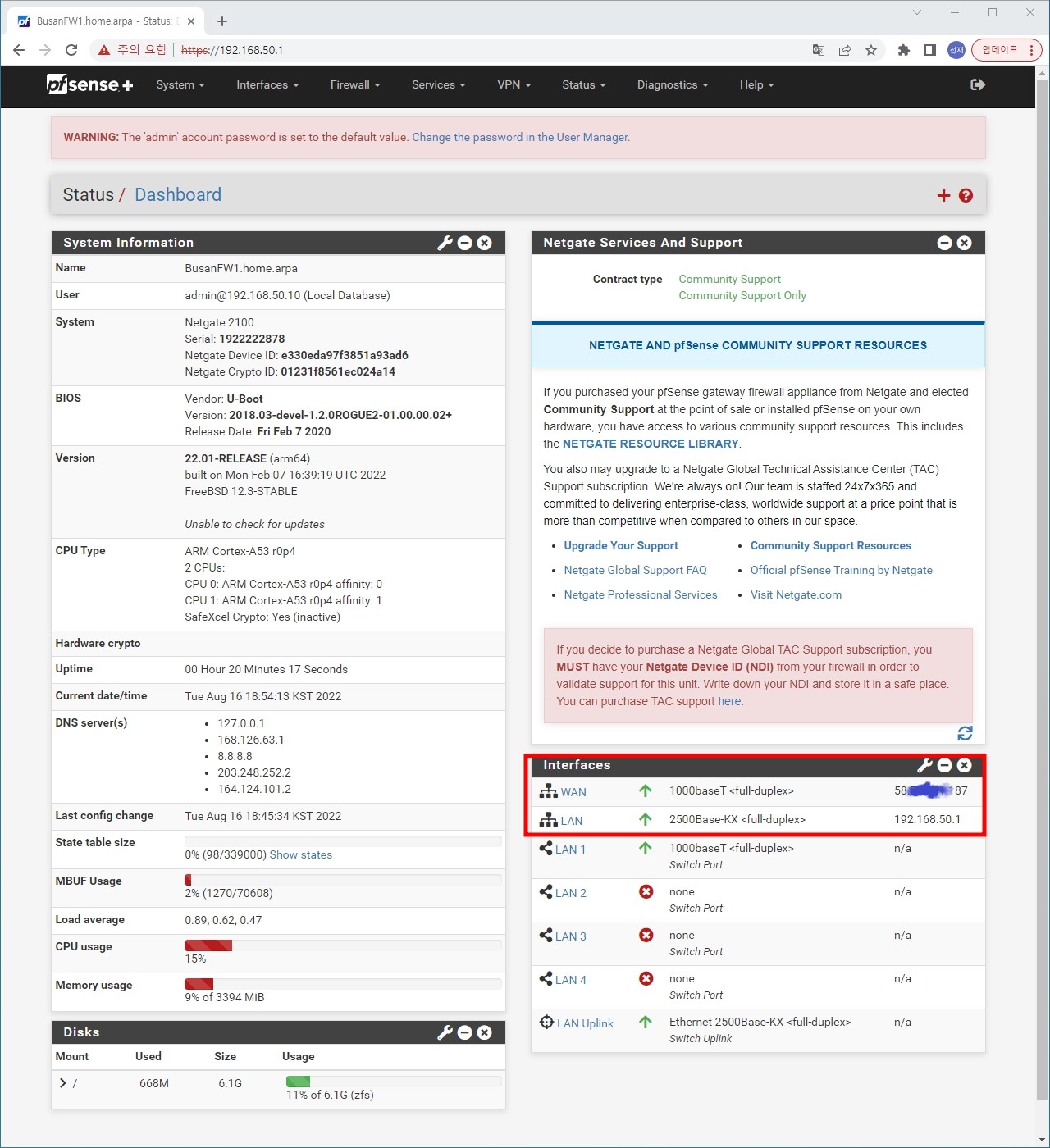Click the browser address bar URL
The height and width of the screenshot is (1148, 1050).
232,50
